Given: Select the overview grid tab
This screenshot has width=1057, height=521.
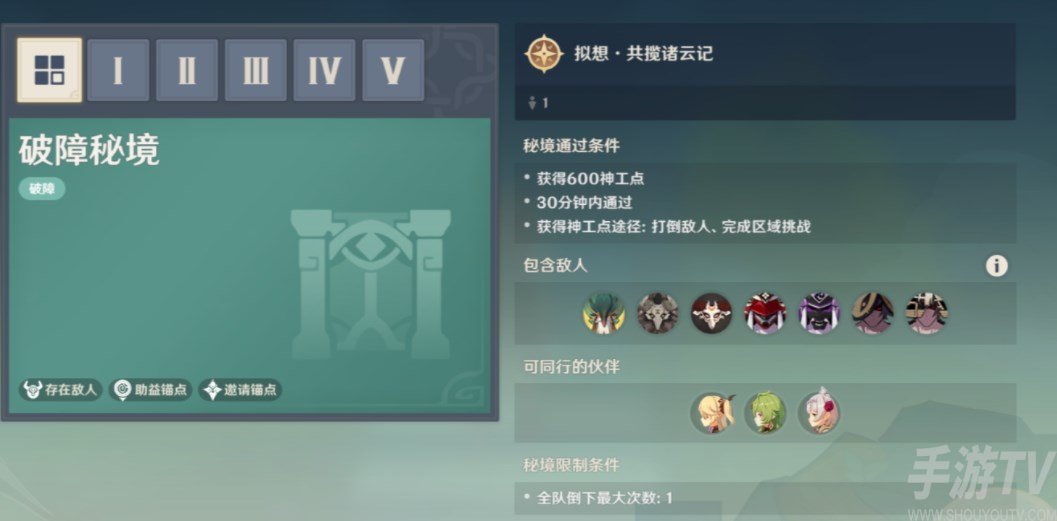Looking at the screenshot, I should 50,70.
